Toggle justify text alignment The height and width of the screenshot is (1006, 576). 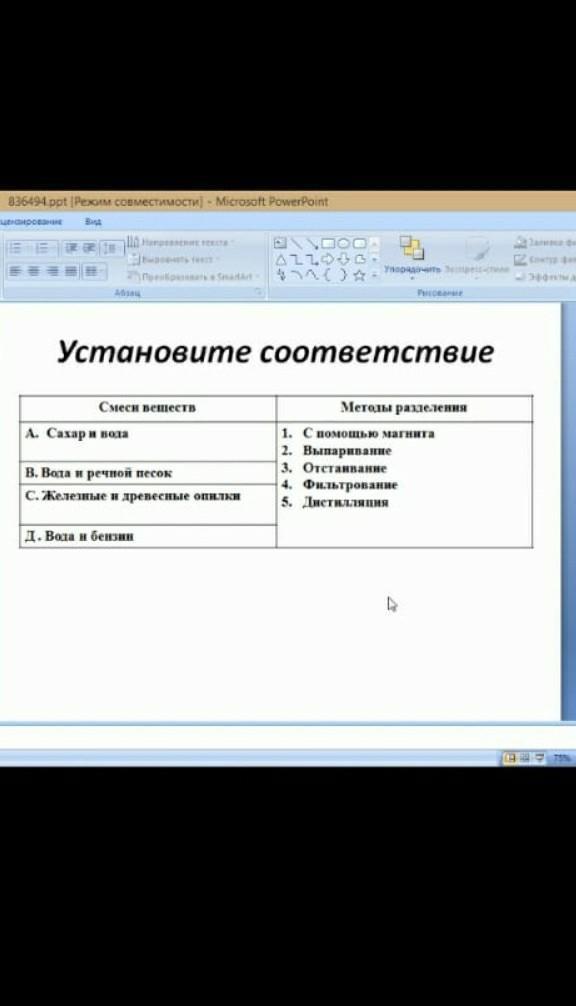[71, 271]
